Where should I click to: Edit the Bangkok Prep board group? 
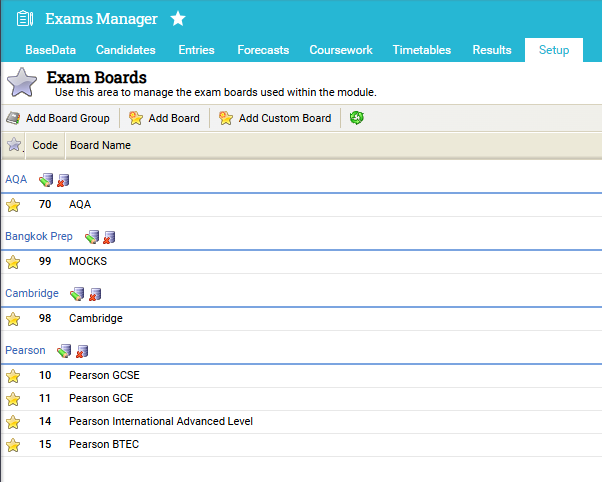[x=92, y=237]
